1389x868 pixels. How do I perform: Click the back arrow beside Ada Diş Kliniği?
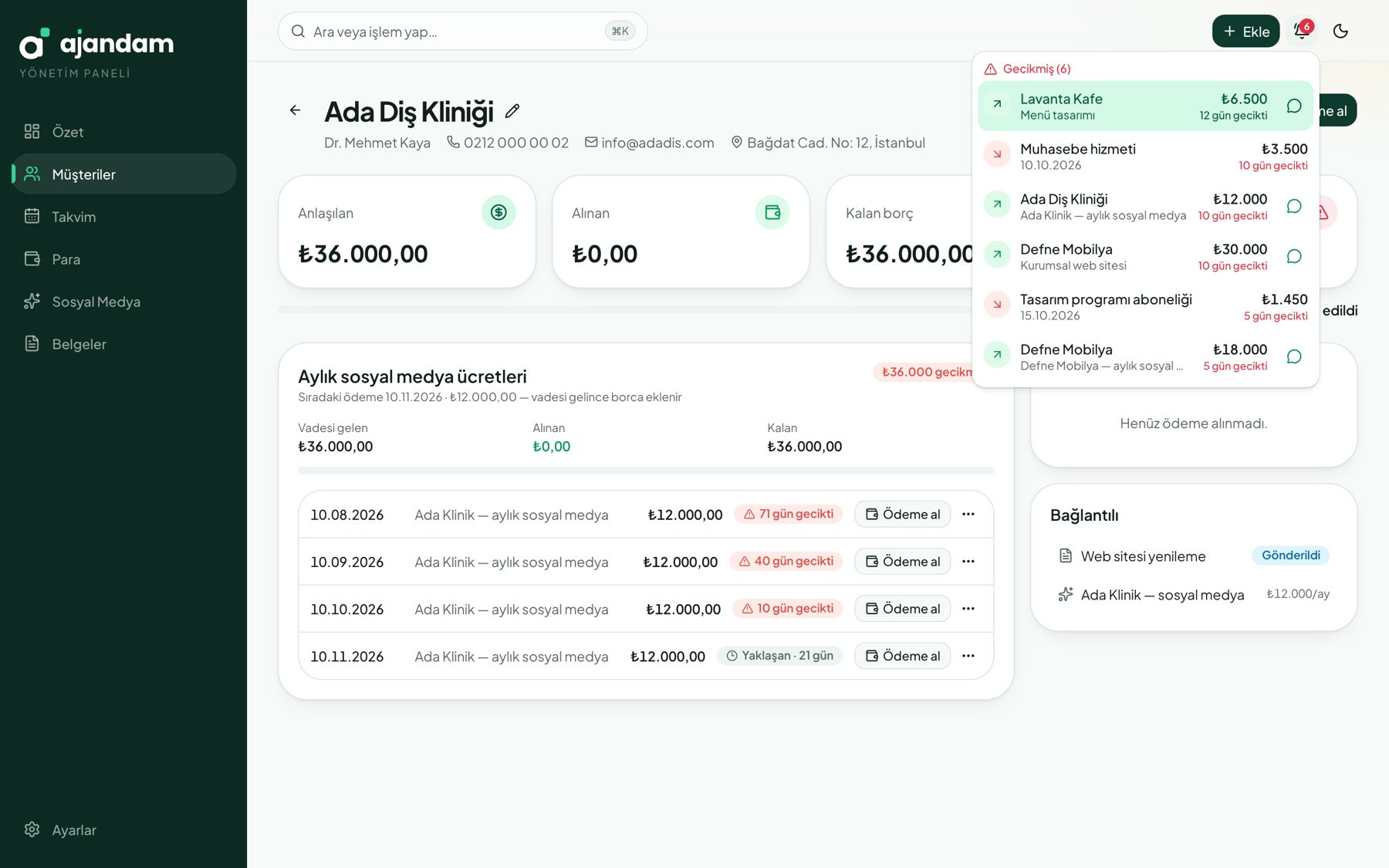(295, 110)
